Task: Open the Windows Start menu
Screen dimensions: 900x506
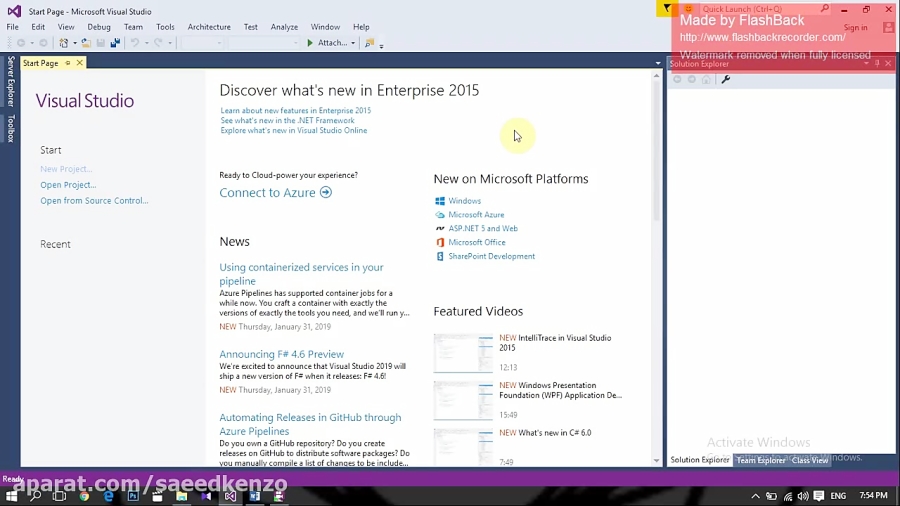Action: pos(11,496)
